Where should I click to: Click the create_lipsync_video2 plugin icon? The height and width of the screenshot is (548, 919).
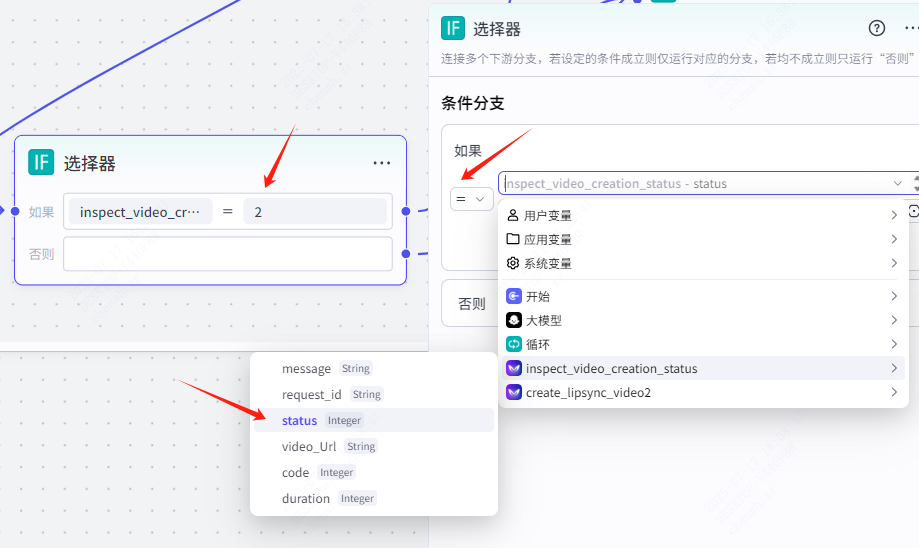pyautogui.click(x=514, y=392)
